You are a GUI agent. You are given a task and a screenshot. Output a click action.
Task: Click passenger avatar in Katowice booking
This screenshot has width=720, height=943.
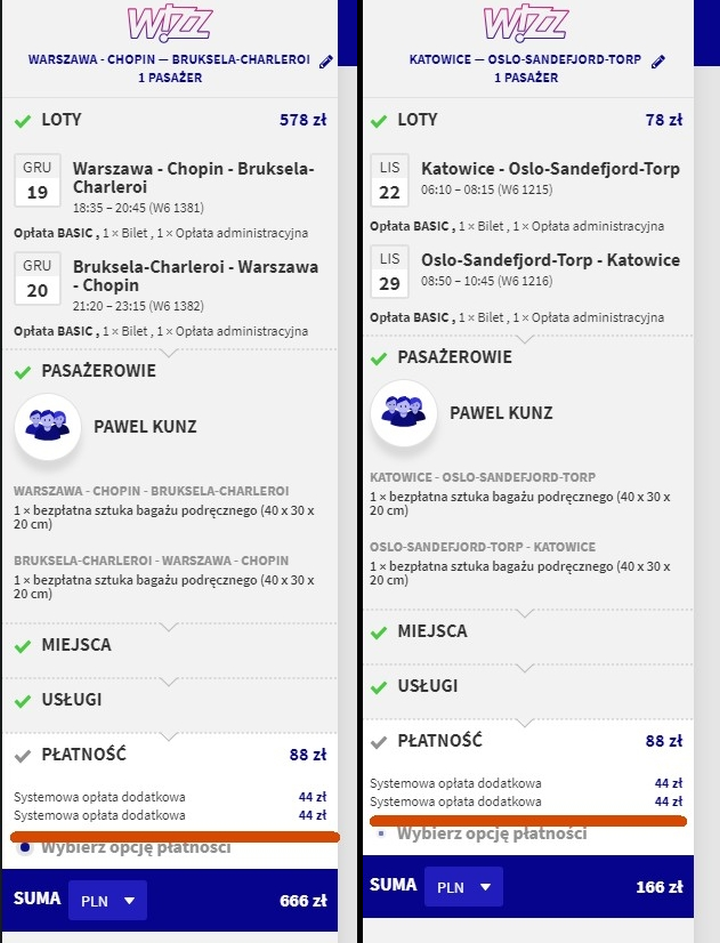404,413
